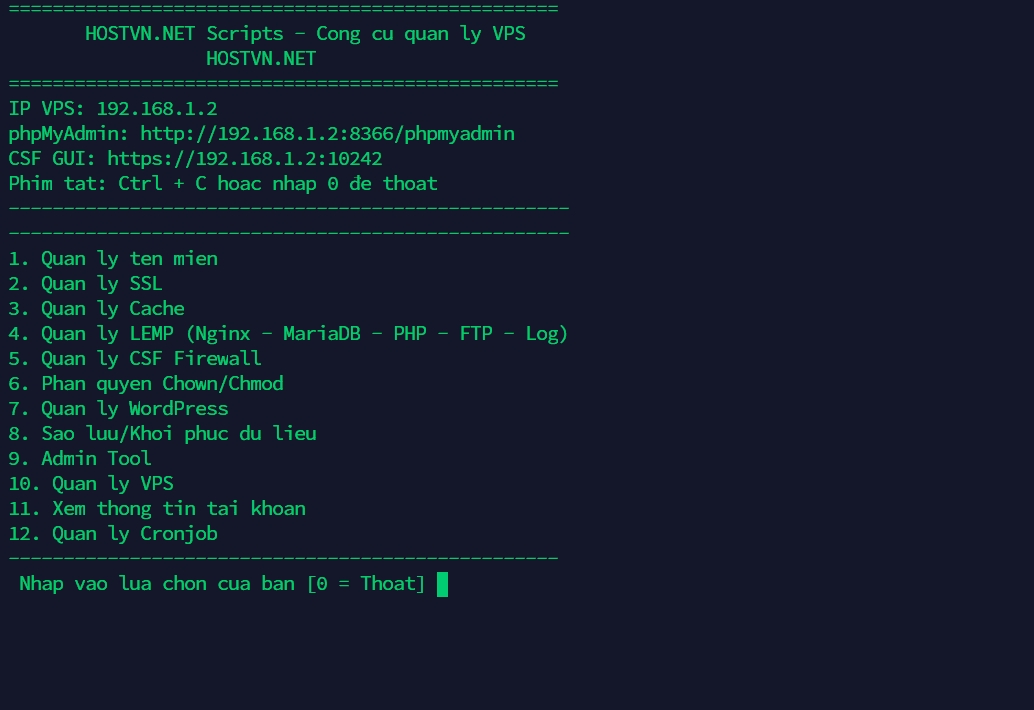The image size is (1034, 710).
Task: Select the Quan ly VPS option
Action: coord(91,484)
